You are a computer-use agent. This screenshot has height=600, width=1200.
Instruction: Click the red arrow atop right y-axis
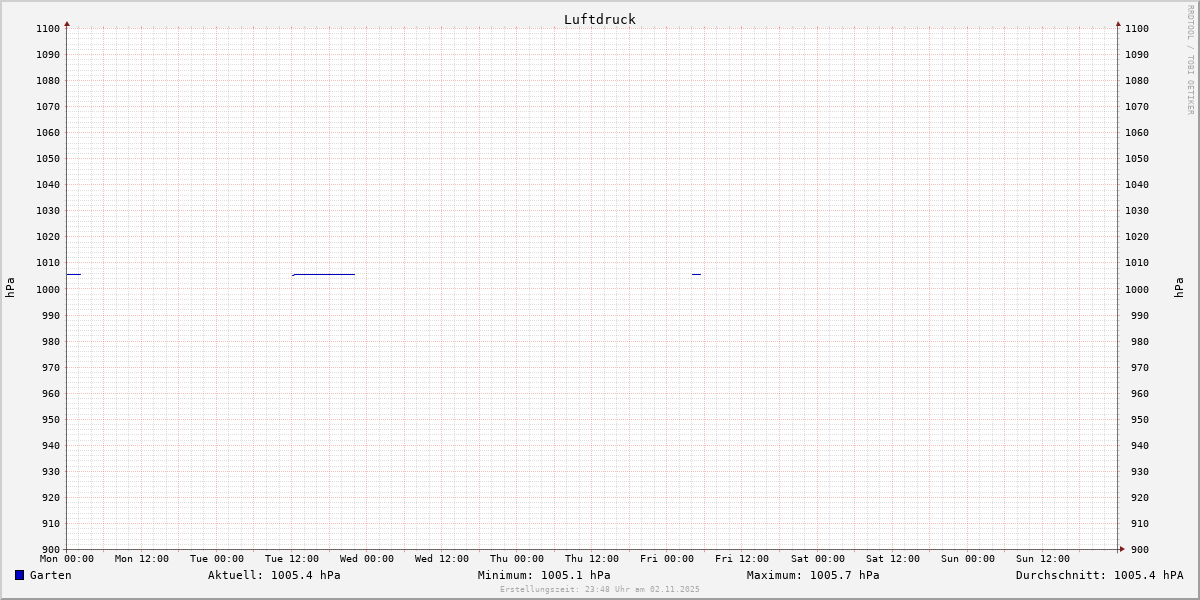click(1118, 23)
